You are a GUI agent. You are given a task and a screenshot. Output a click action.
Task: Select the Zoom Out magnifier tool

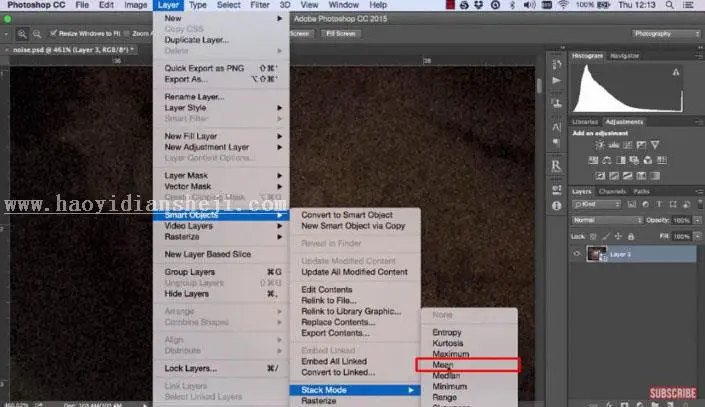37,34
